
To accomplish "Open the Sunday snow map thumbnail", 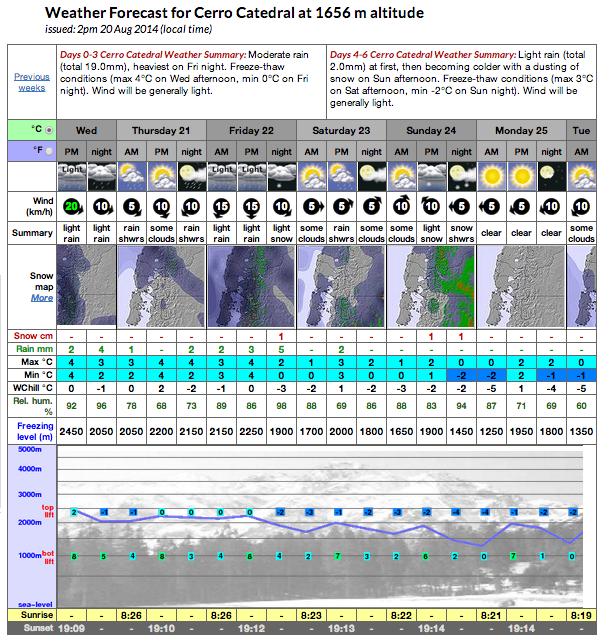I will (431, 286).
